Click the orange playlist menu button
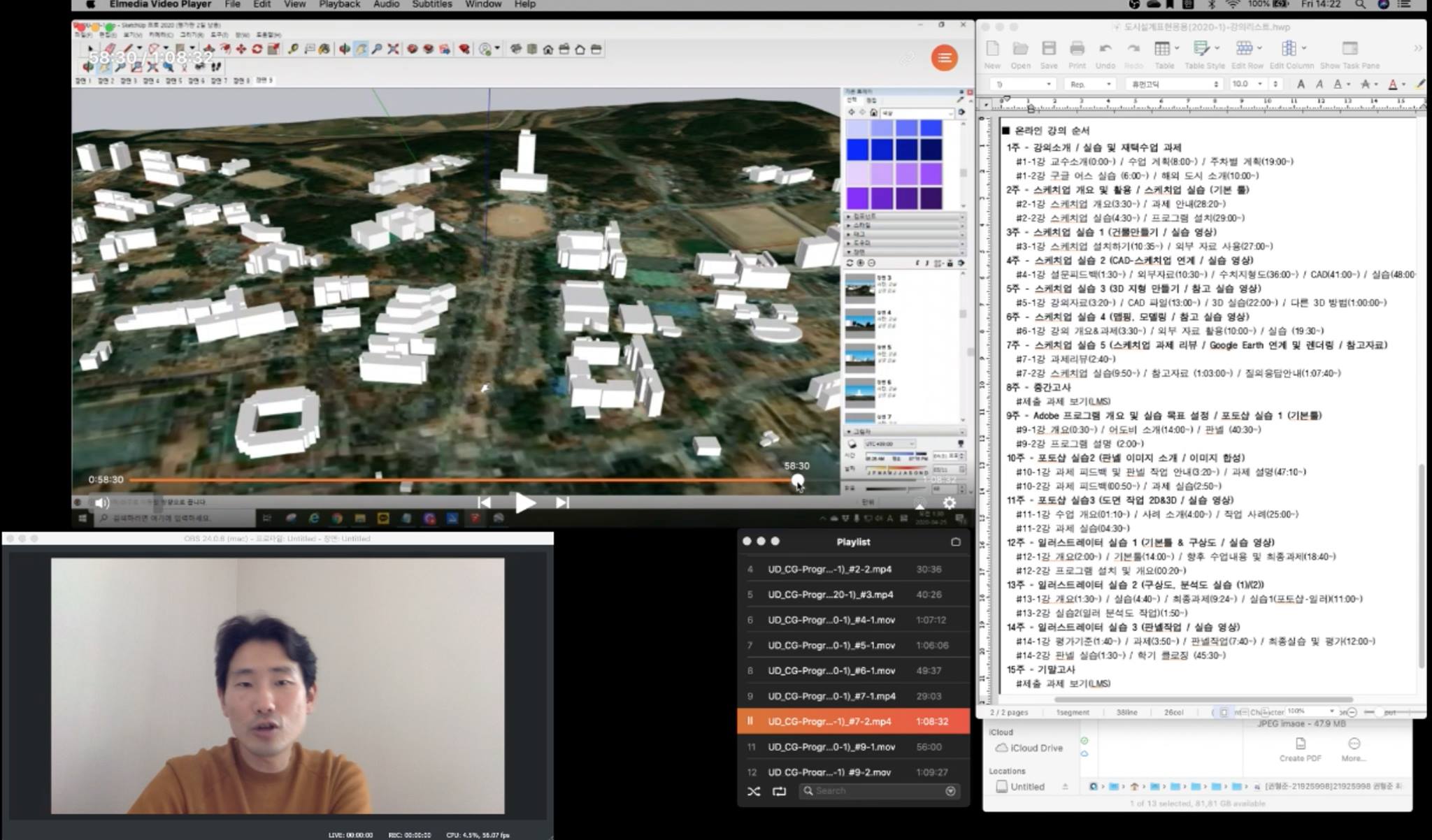Screen dimensions: 1432x840 coord(944,58)
